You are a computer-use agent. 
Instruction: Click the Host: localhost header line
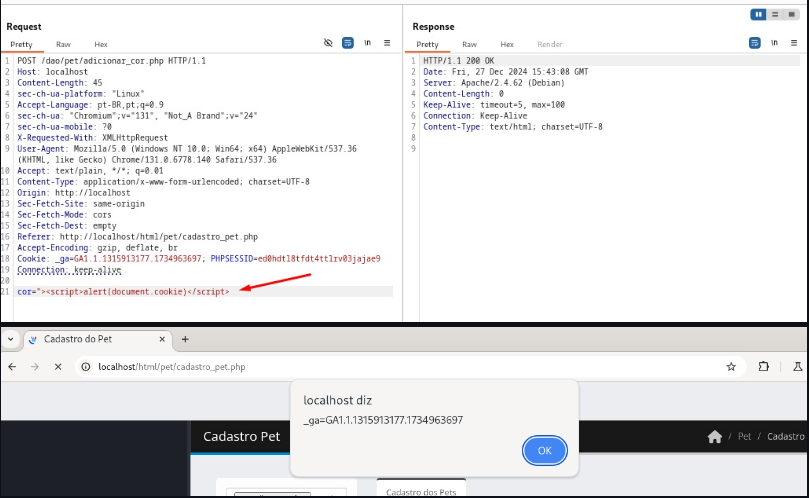point(52,72)
